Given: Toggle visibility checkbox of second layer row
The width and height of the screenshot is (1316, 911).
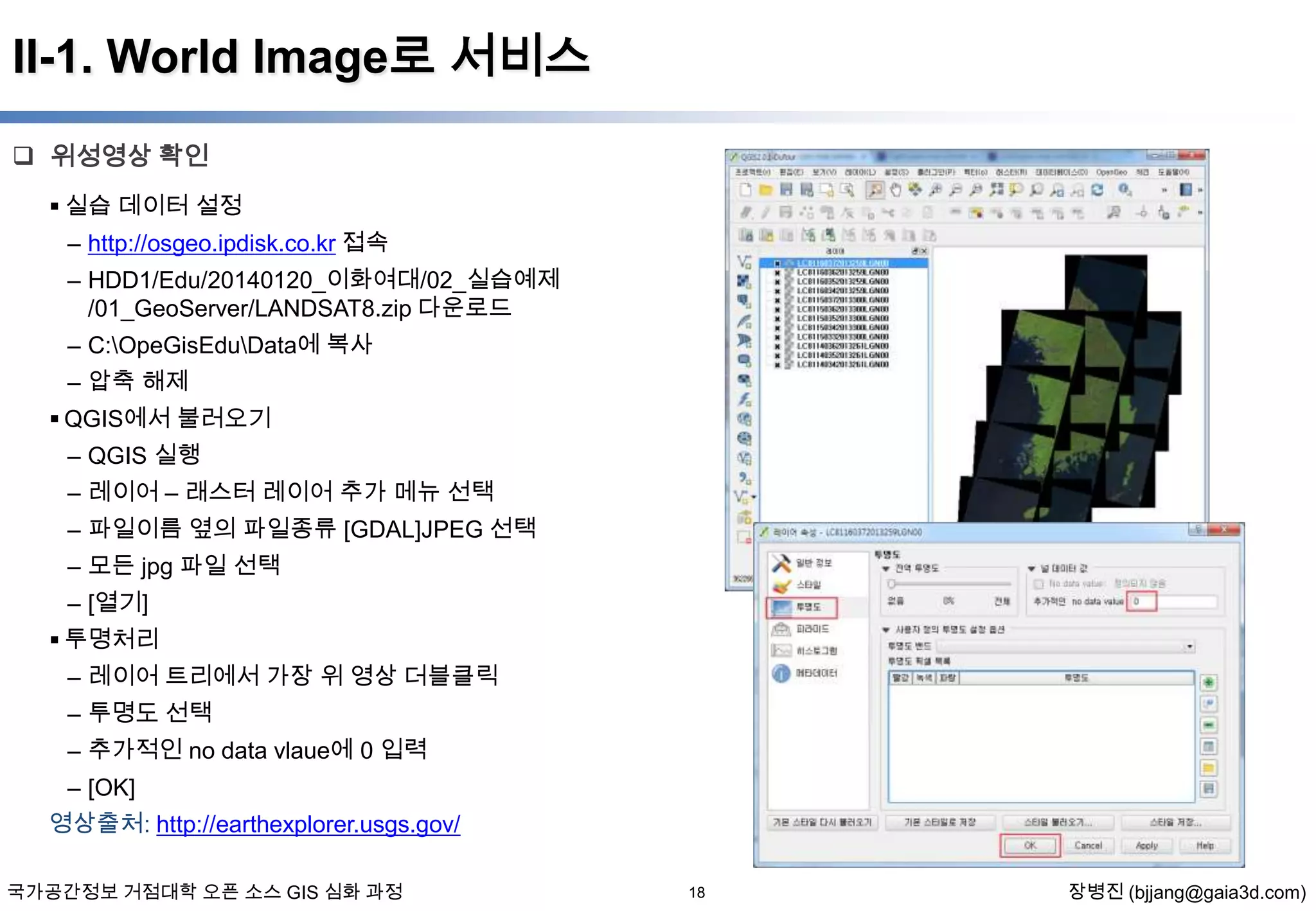Looking at the screenshot, I should 777,272.
